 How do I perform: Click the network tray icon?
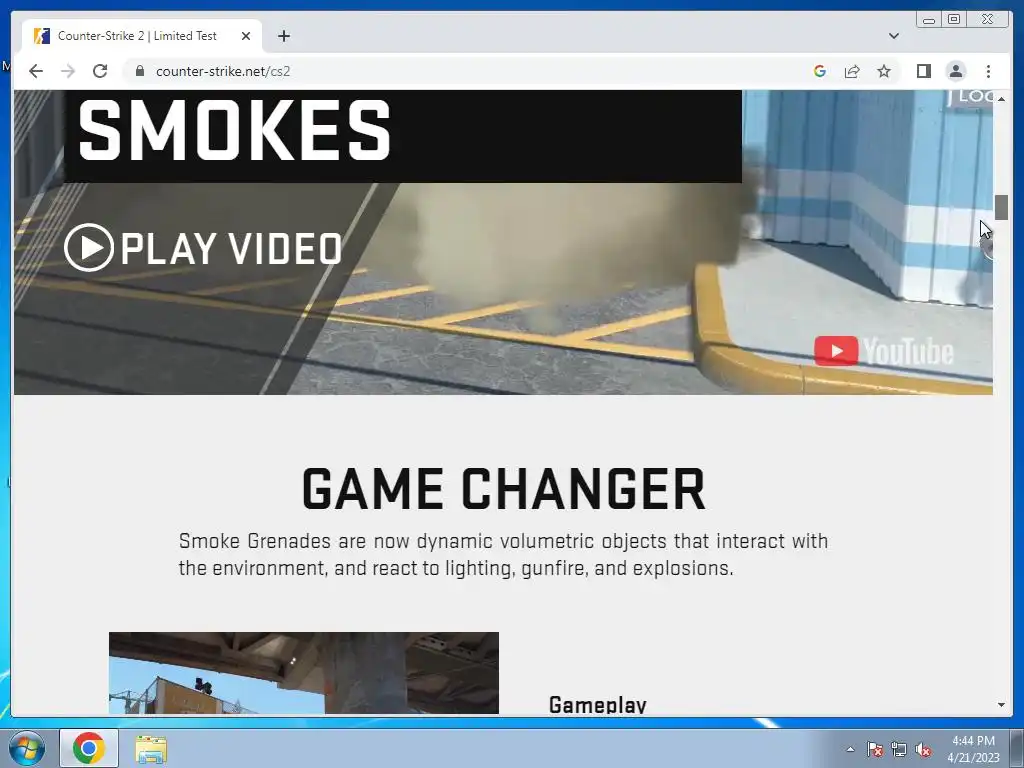coord(899,750)
